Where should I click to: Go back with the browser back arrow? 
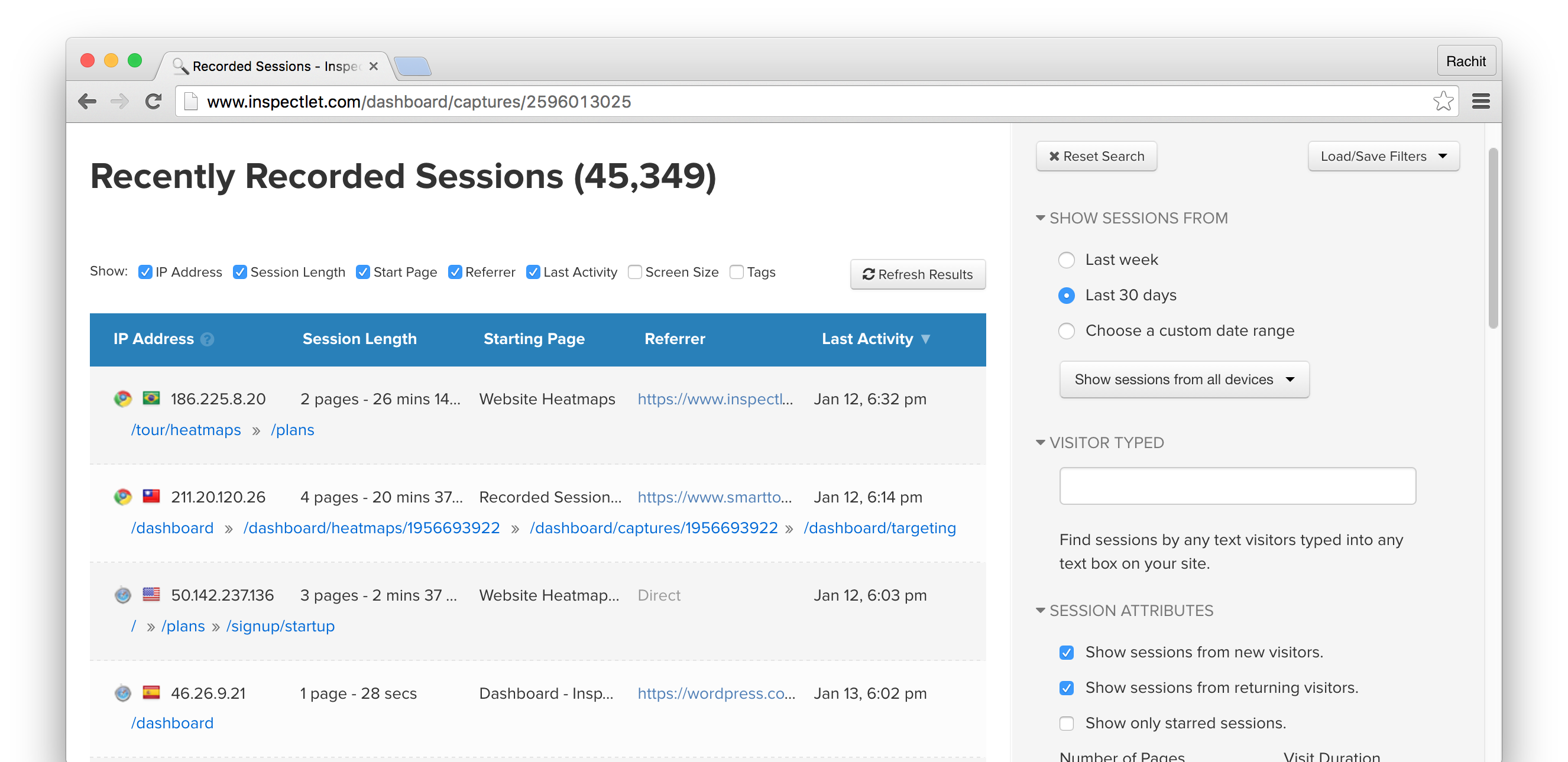88,102
